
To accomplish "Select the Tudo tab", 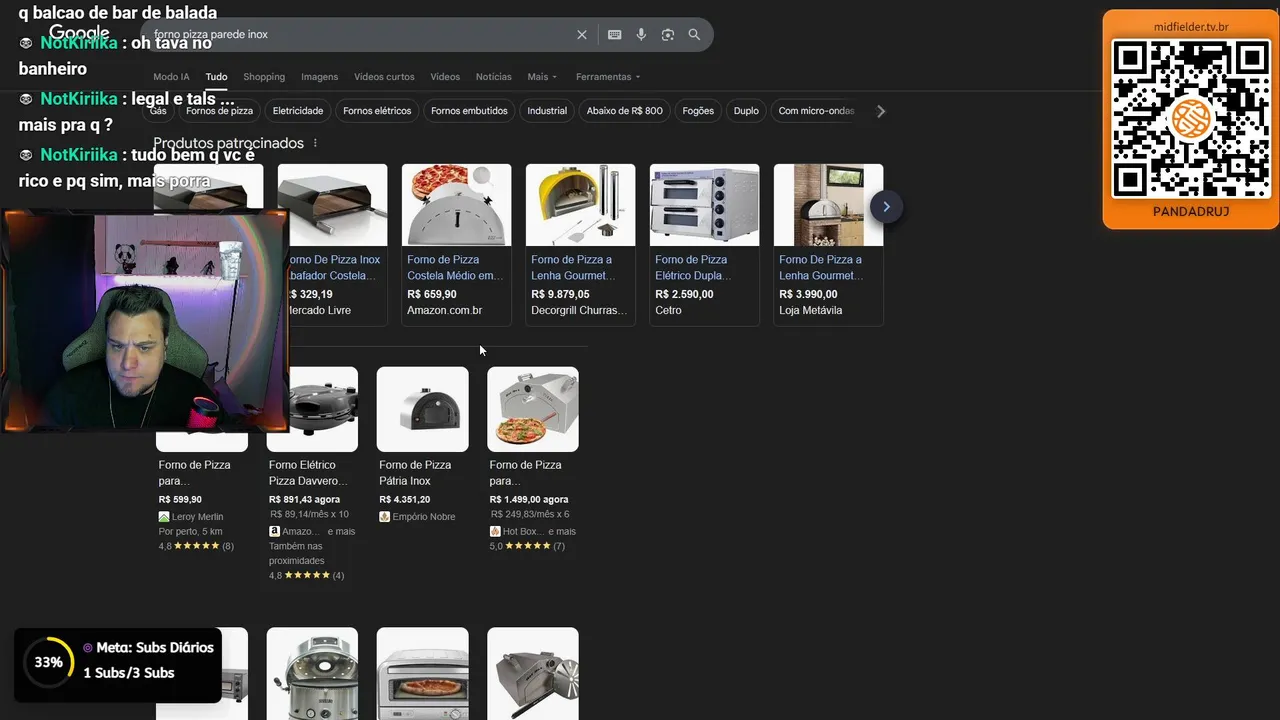I will point(216,77).
